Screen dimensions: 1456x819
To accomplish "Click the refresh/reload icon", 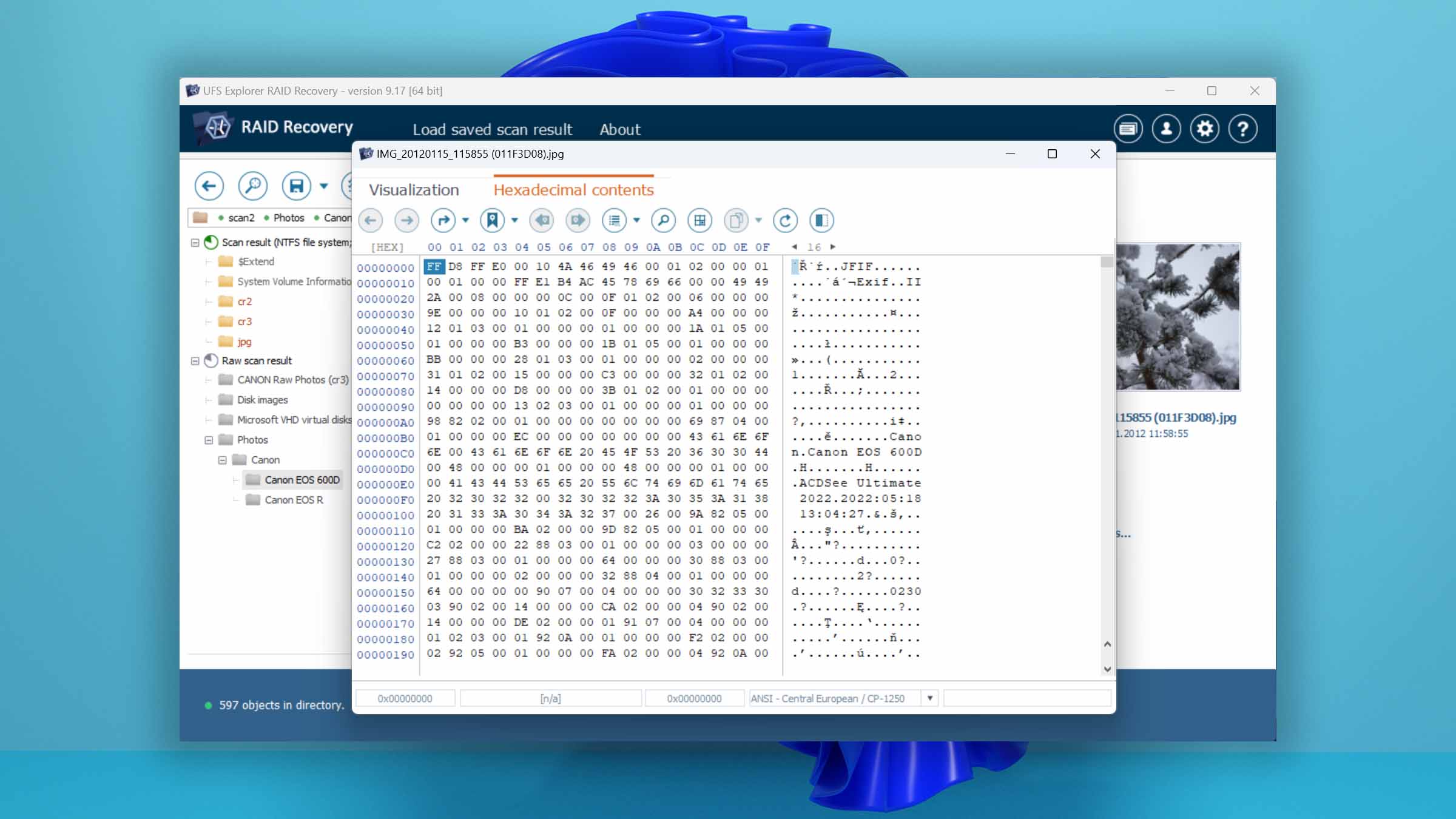I will [x=785, y=220].
